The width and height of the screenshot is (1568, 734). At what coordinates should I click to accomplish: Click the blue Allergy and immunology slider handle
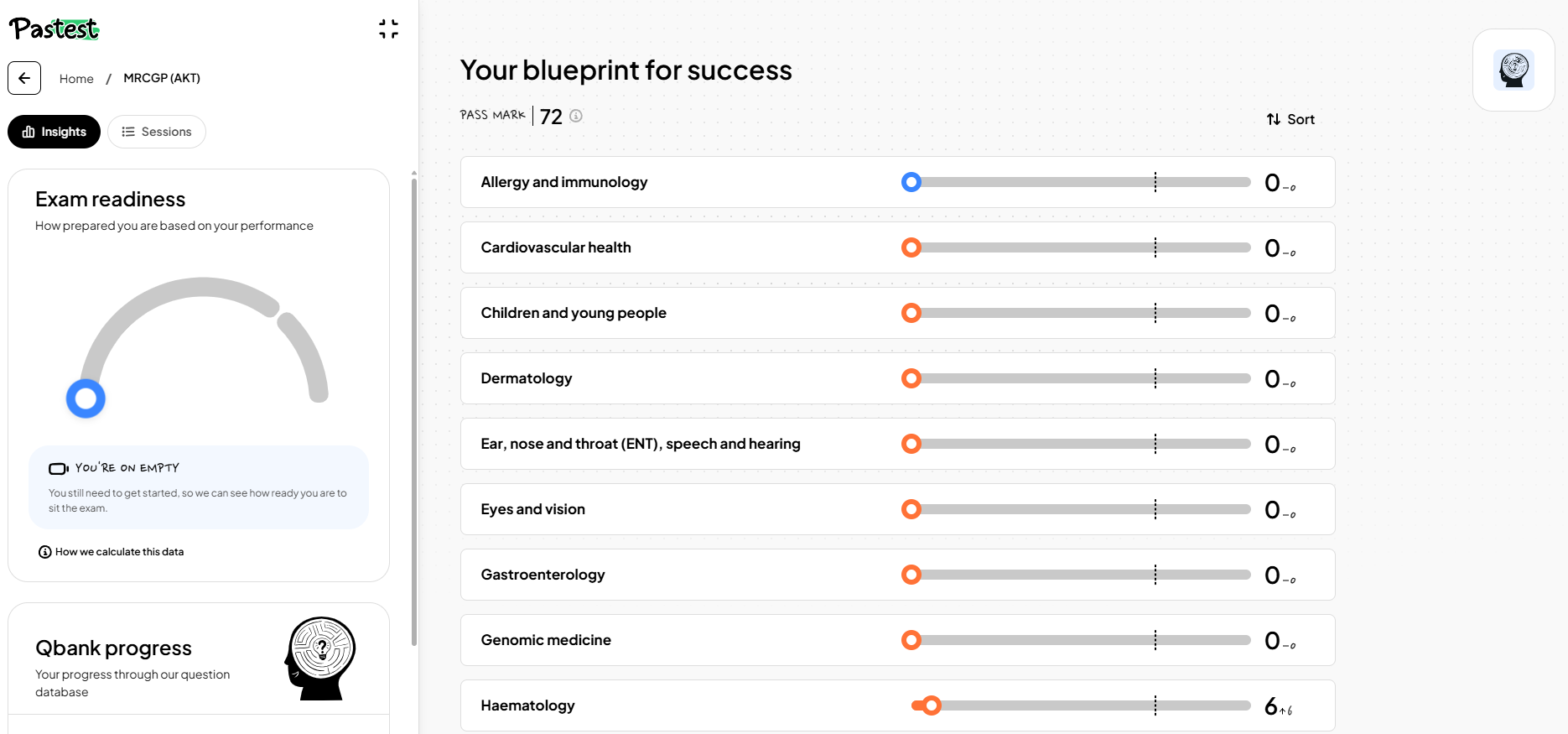click(x=911, y=182)
